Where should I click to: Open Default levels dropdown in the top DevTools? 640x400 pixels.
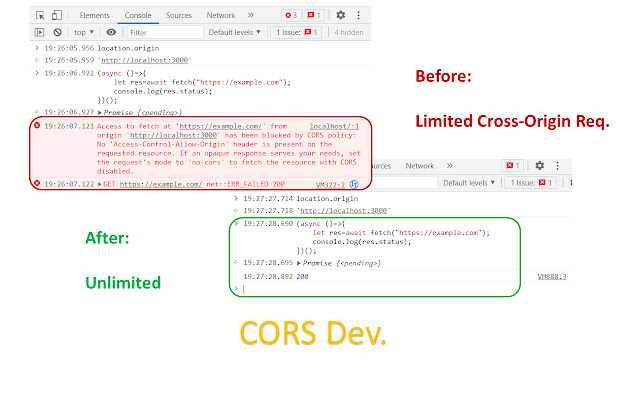point(234,32)
